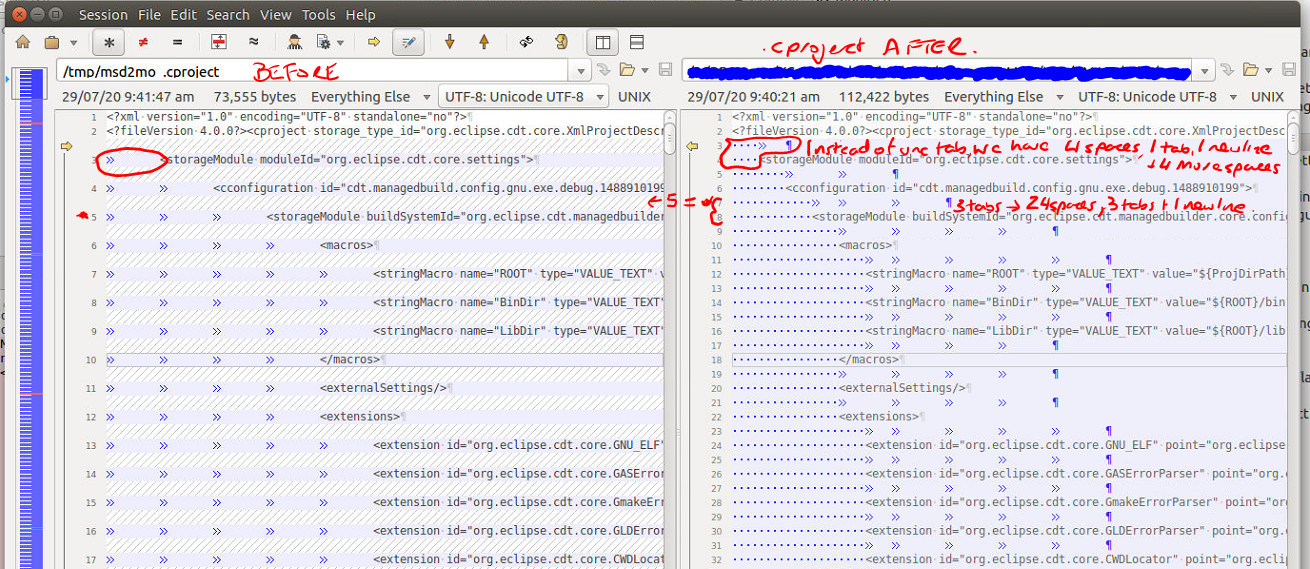Viewport: 1310px width, 569px height.
Task: Click left pane UNIX line ending label
Action: (x=634, y=97)
